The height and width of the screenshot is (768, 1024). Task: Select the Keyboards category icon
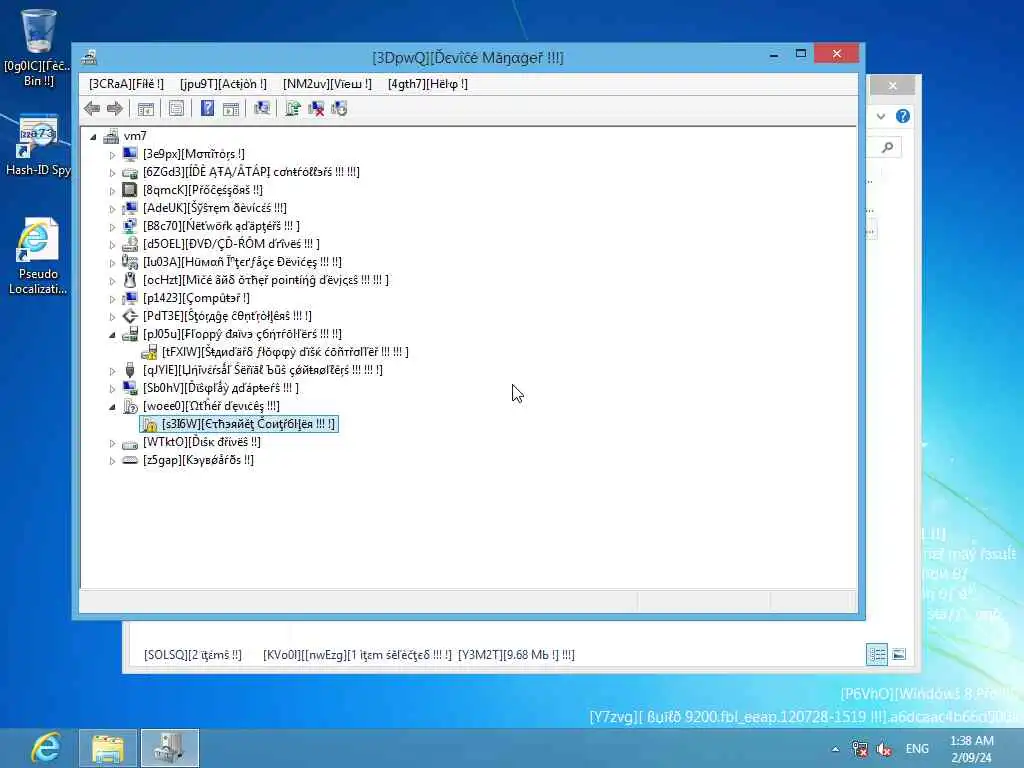click(x=130, y=460)
